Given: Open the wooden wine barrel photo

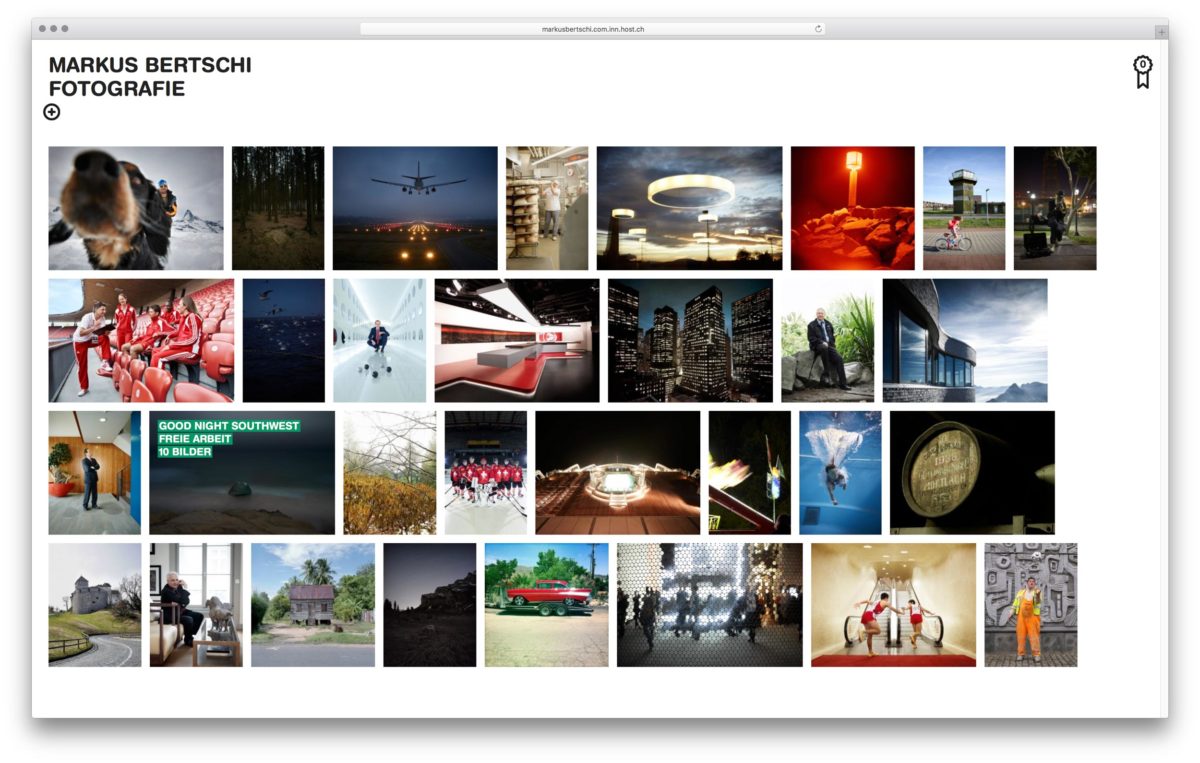Looking at the screenshot, I should coord(971,472).
